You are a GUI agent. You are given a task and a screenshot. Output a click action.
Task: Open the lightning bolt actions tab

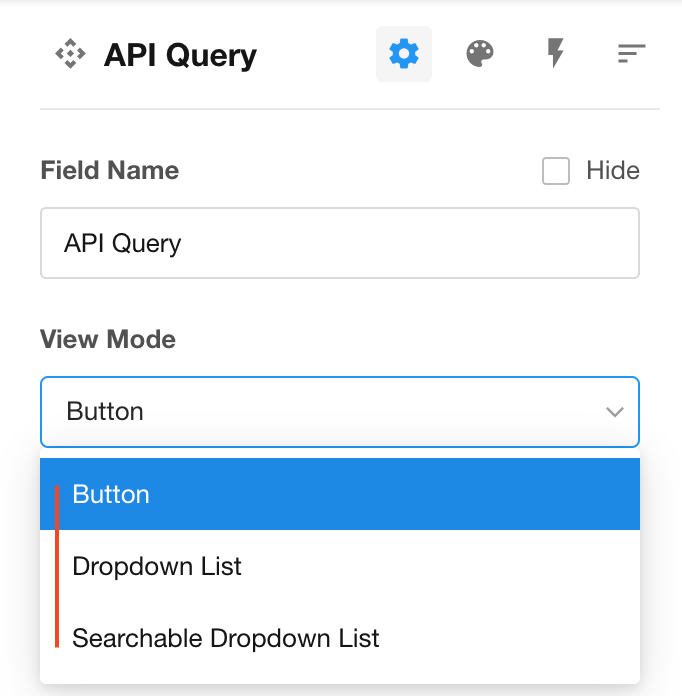[555, 53]
